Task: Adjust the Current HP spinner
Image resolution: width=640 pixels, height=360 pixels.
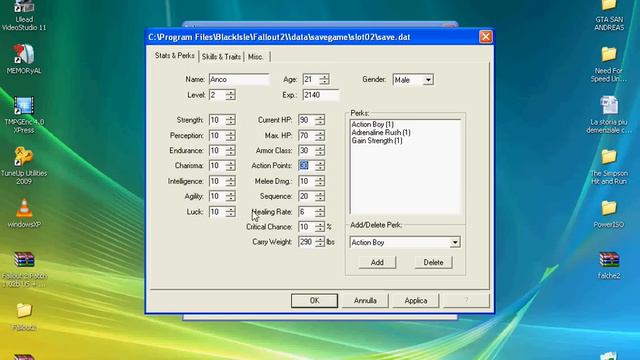Action: click(x=320, y=120)
